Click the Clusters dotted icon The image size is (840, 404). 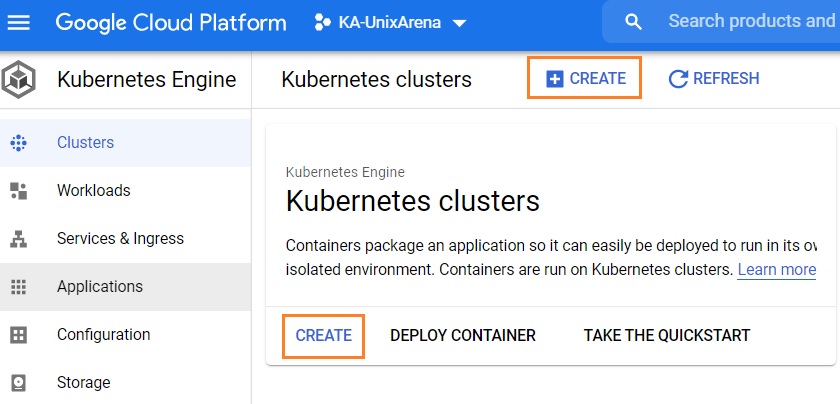pos(18,143)
